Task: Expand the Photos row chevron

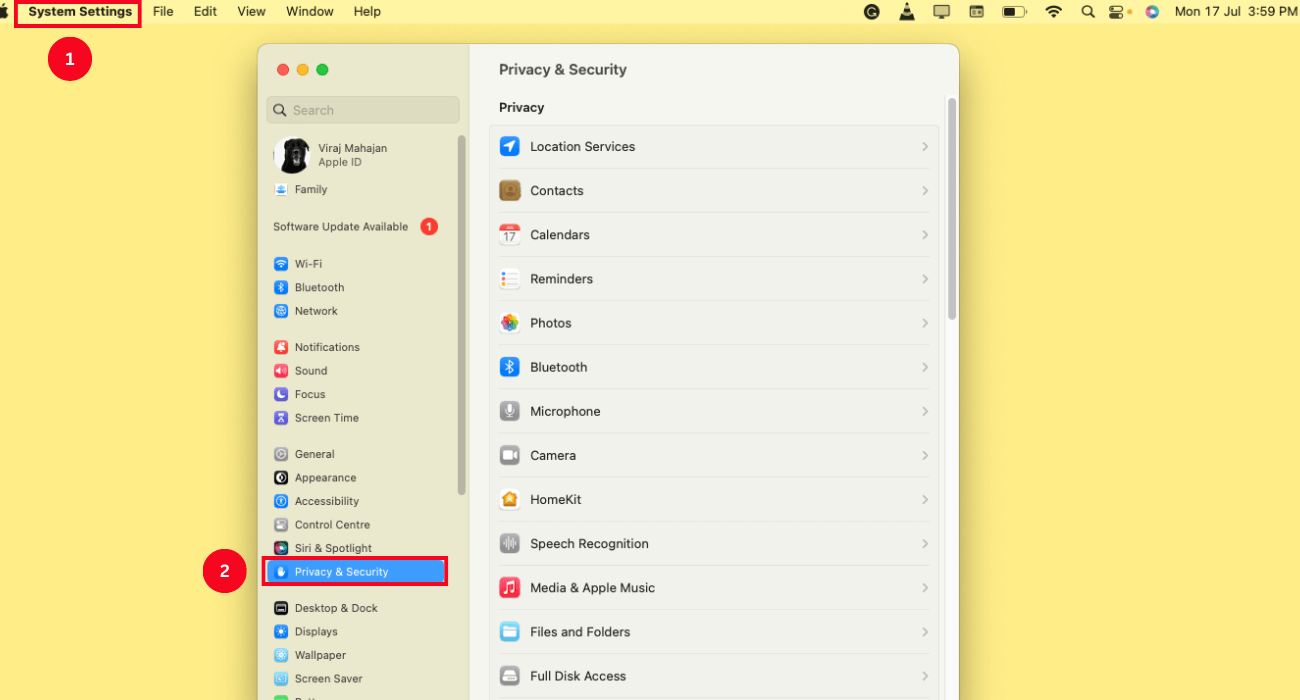Action: [x=925, y=323]
